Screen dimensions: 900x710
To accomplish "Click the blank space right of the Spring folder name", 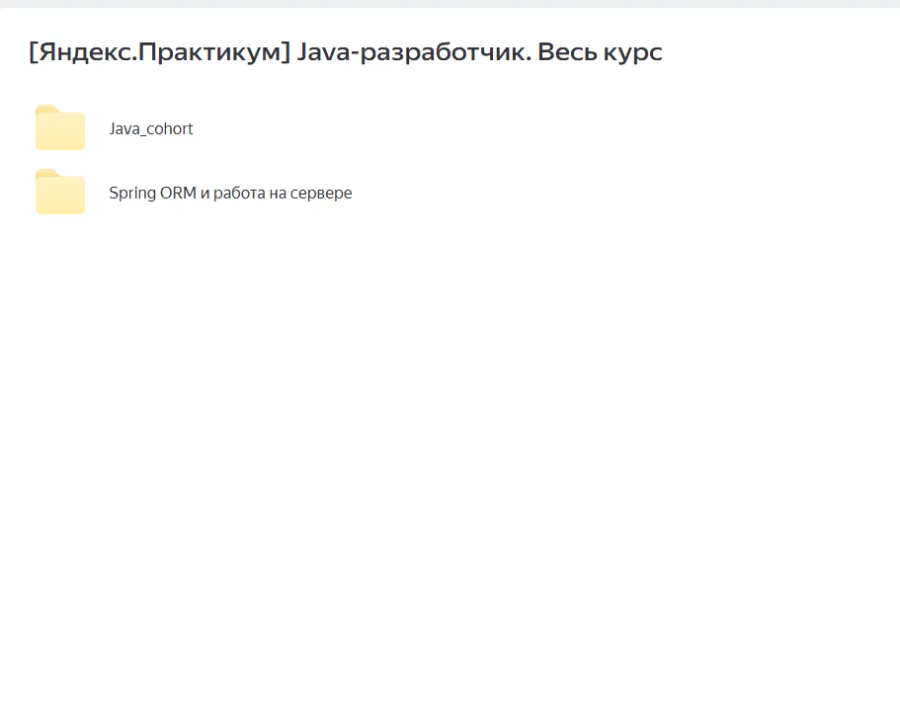I will click(600, 193).
